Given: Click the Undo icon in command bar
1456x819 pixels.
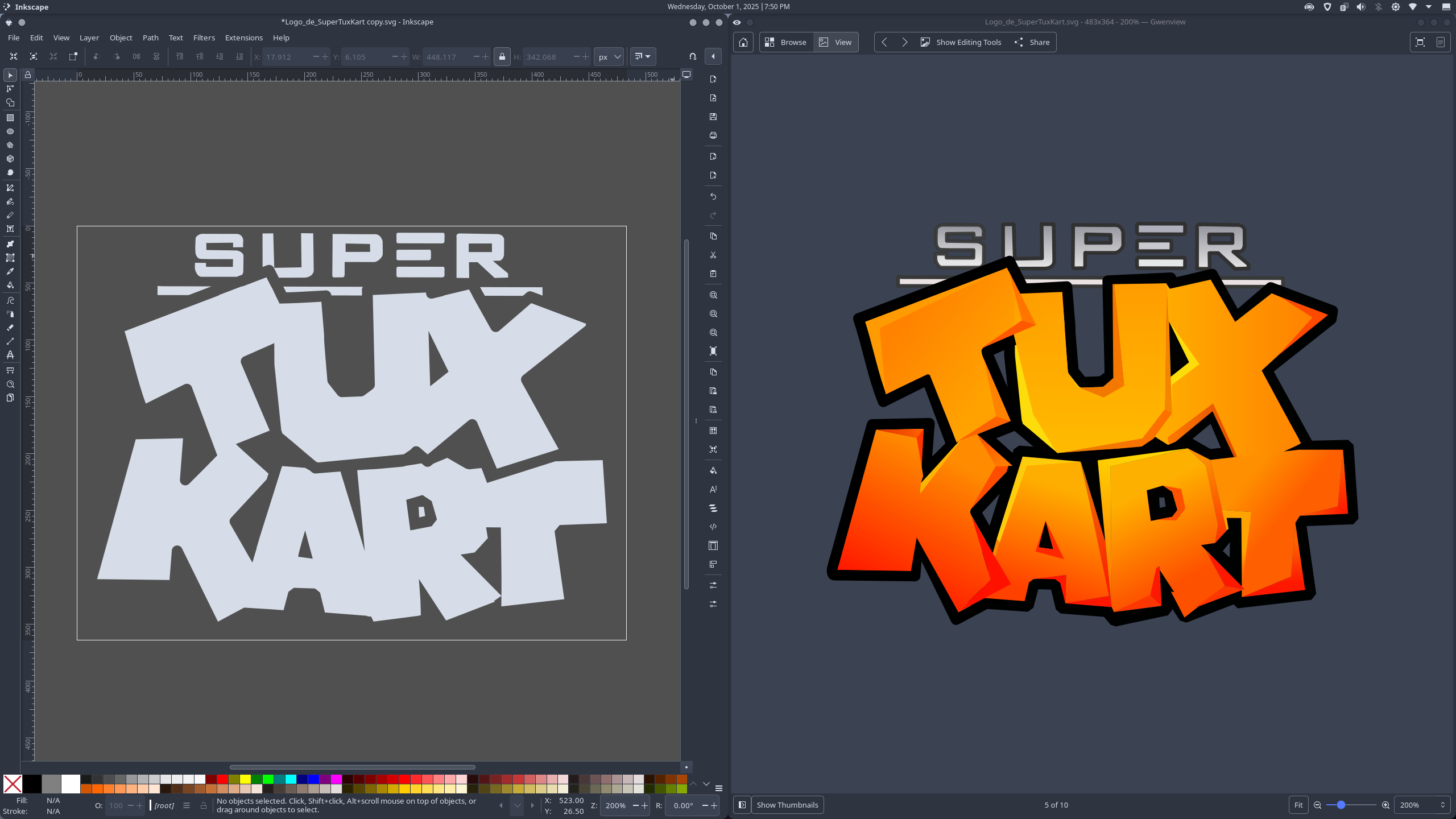Looking at the screenshot, I should coord(713,196).
